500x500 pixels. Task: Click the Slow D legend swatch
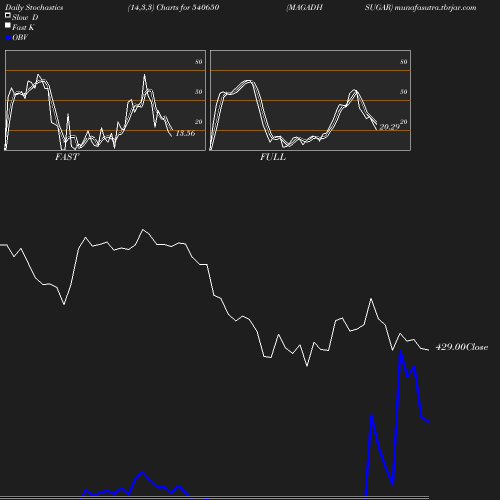pos(8,15)
